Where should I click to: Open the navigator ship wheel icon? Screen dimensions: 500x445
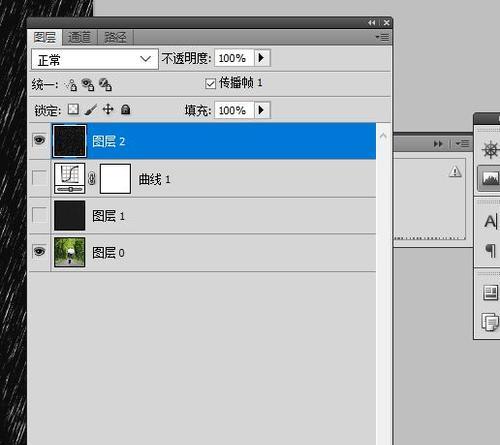click(x=491, y=149)
